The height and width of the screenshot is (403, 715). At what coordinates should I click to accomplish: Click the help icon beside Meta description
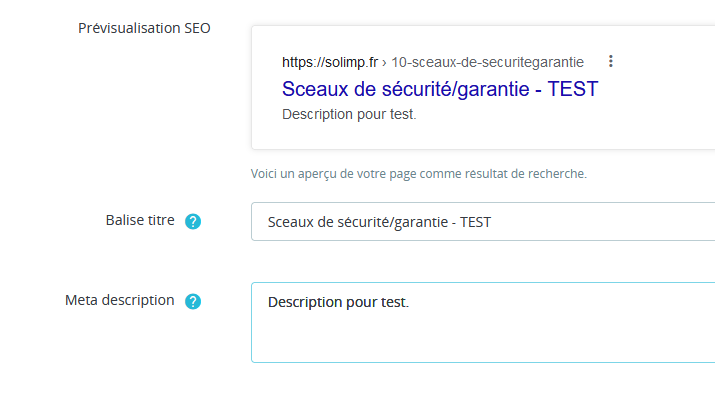click(x=193, y=301)
